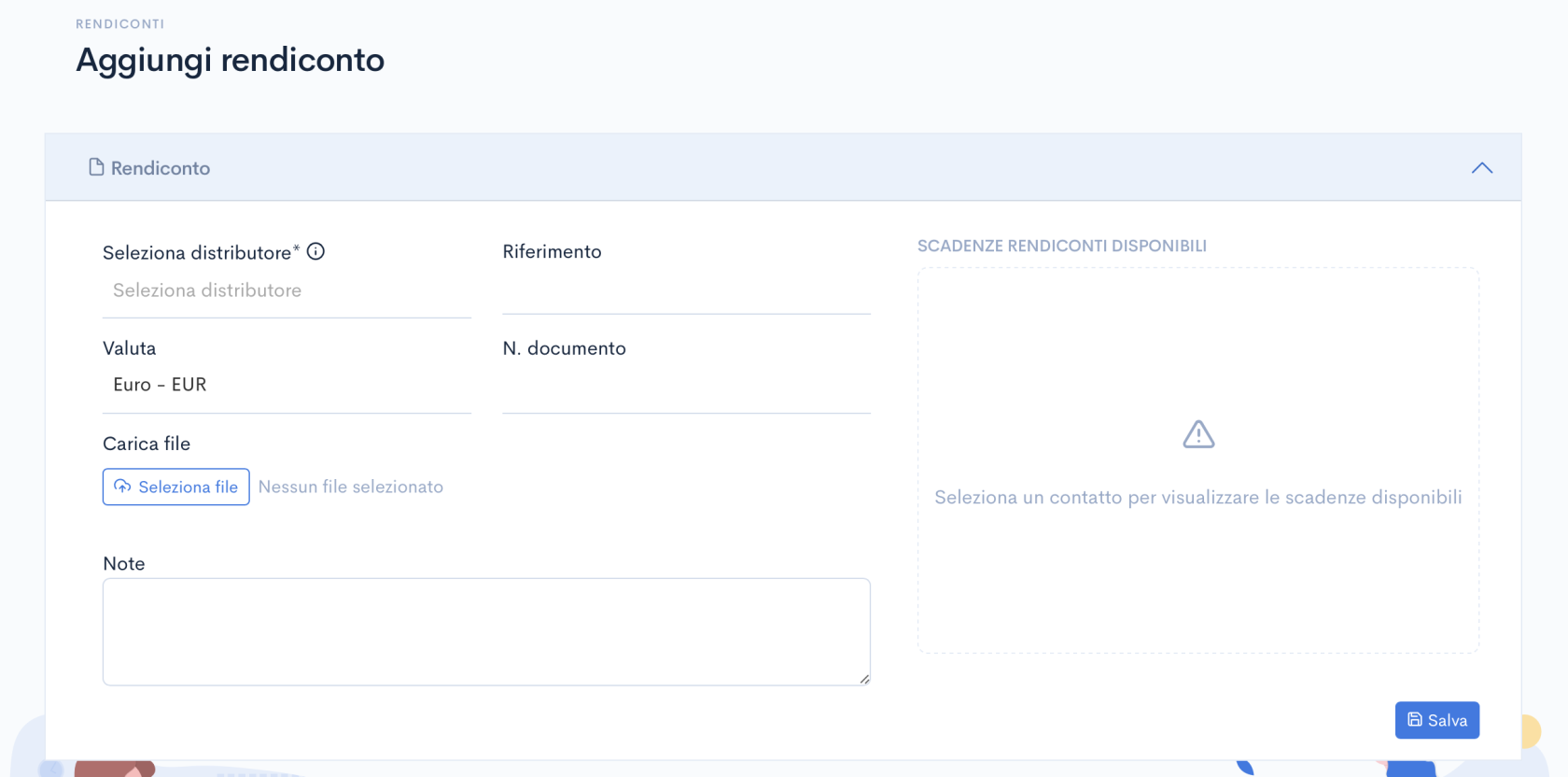
Task: Click the Seleziona file upload button
Action: 176,487
